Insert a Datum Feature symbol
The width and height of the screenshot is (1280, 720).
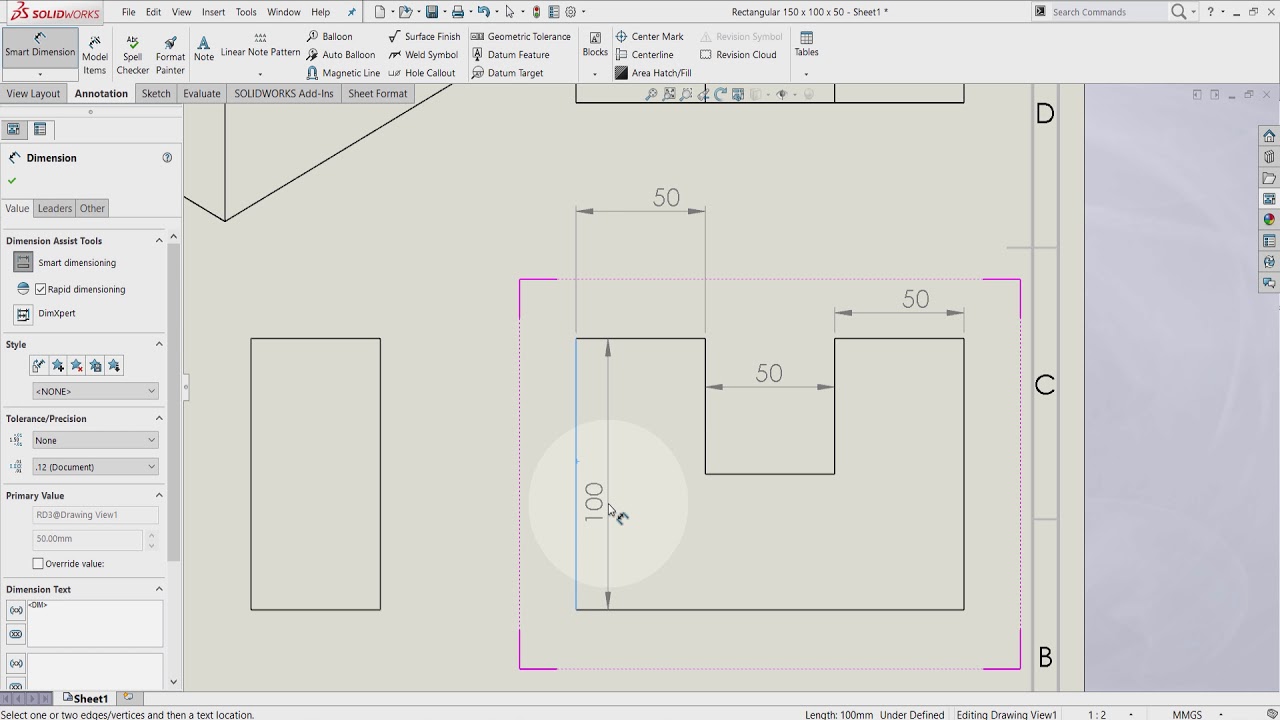click(510, 55)
